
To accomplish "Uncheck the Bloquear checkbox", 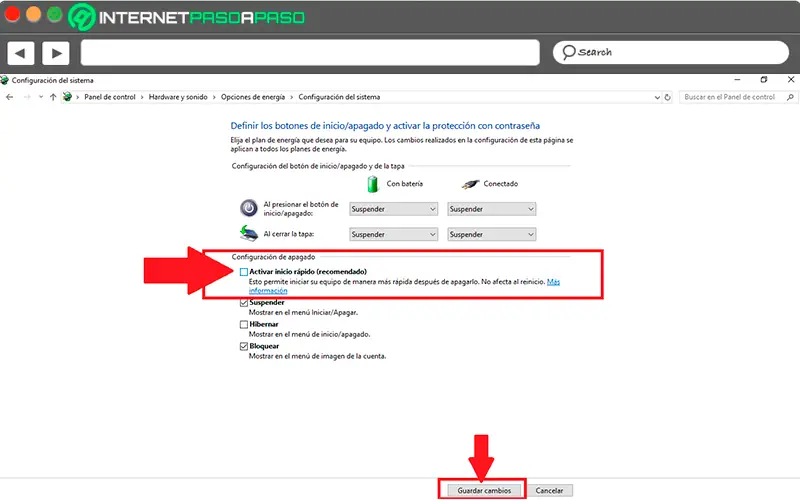I will click(244, 346).
